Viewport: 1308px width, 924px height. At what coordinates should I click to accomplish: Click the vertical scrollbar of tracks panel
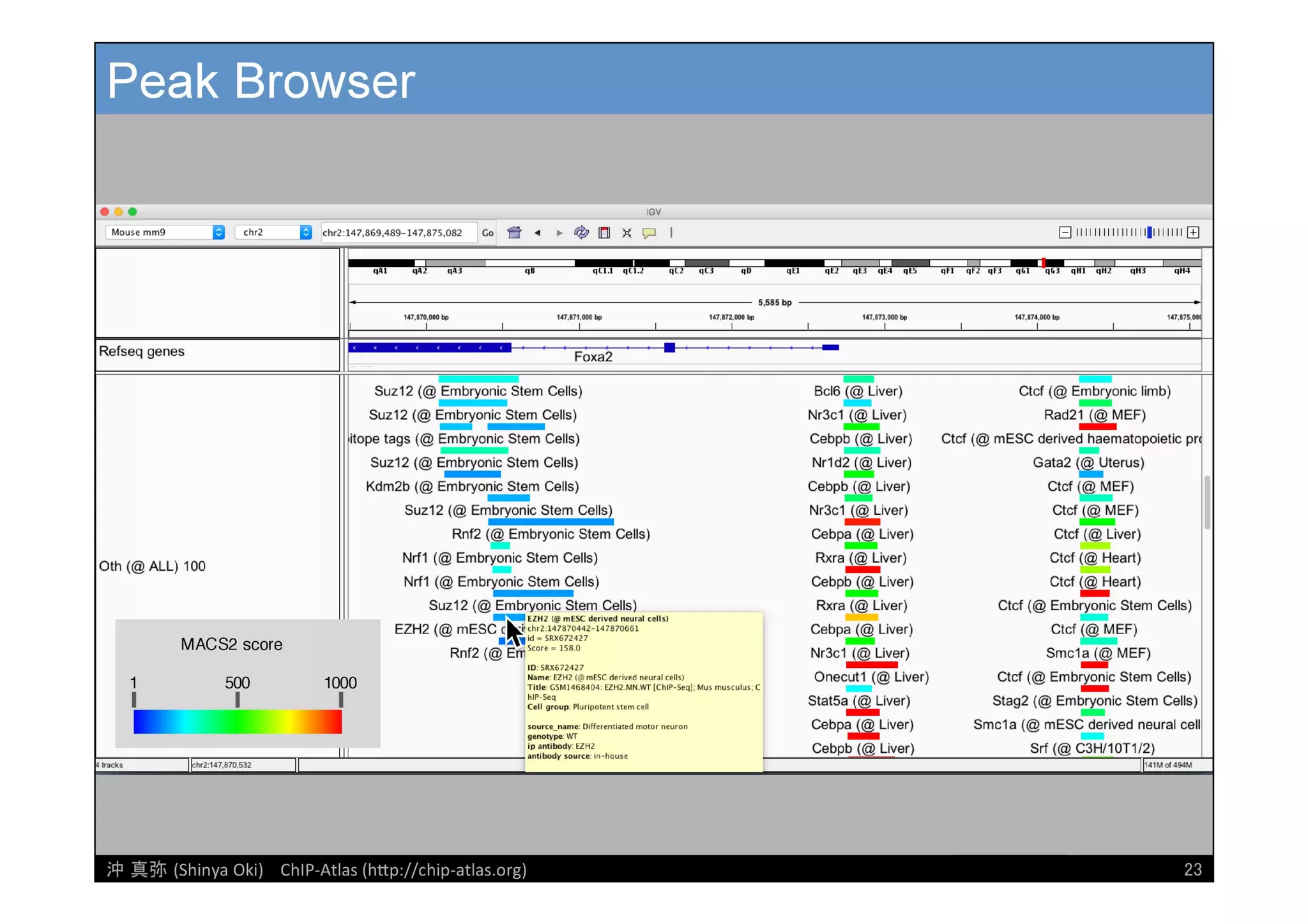1206,502
